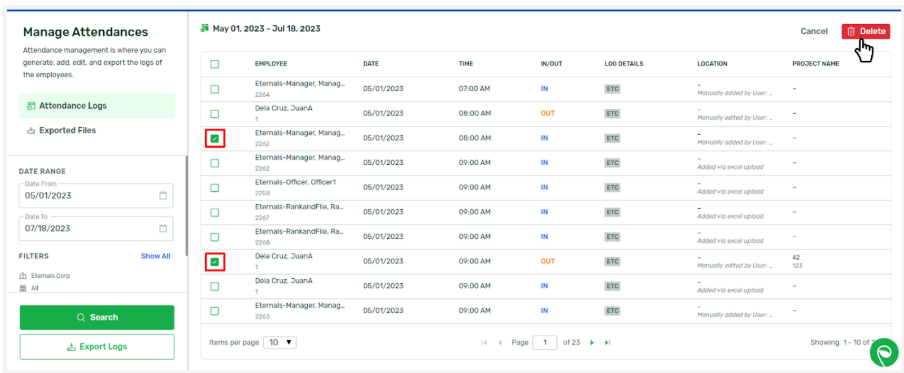Check the row for employee 2268
The image size is (904, 373).
[x=214, y=237]
